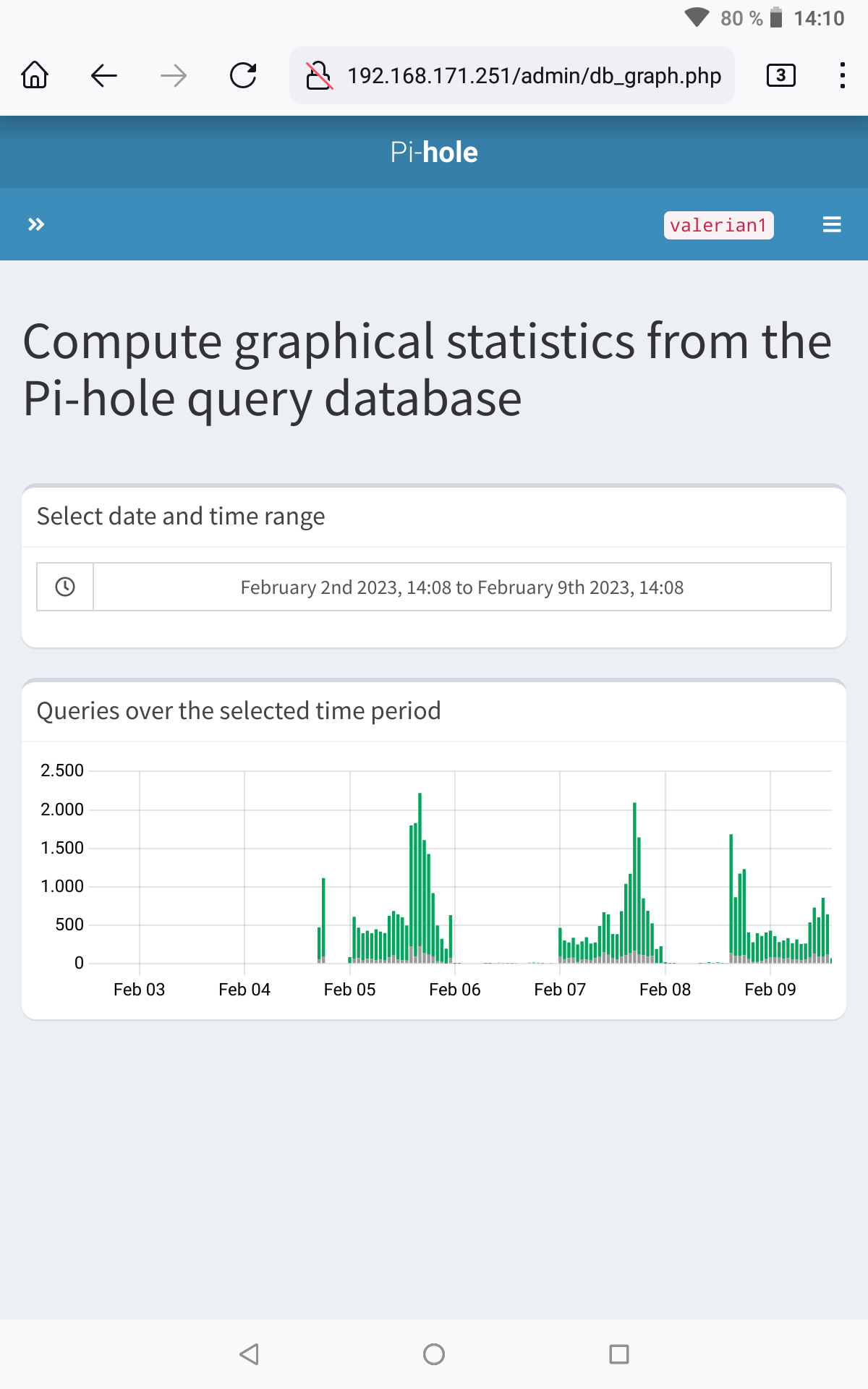This screenshot has width=868, height=1389.
Task: Open the hamburger menu in the Pi-hole header
Action: [831, 224]
